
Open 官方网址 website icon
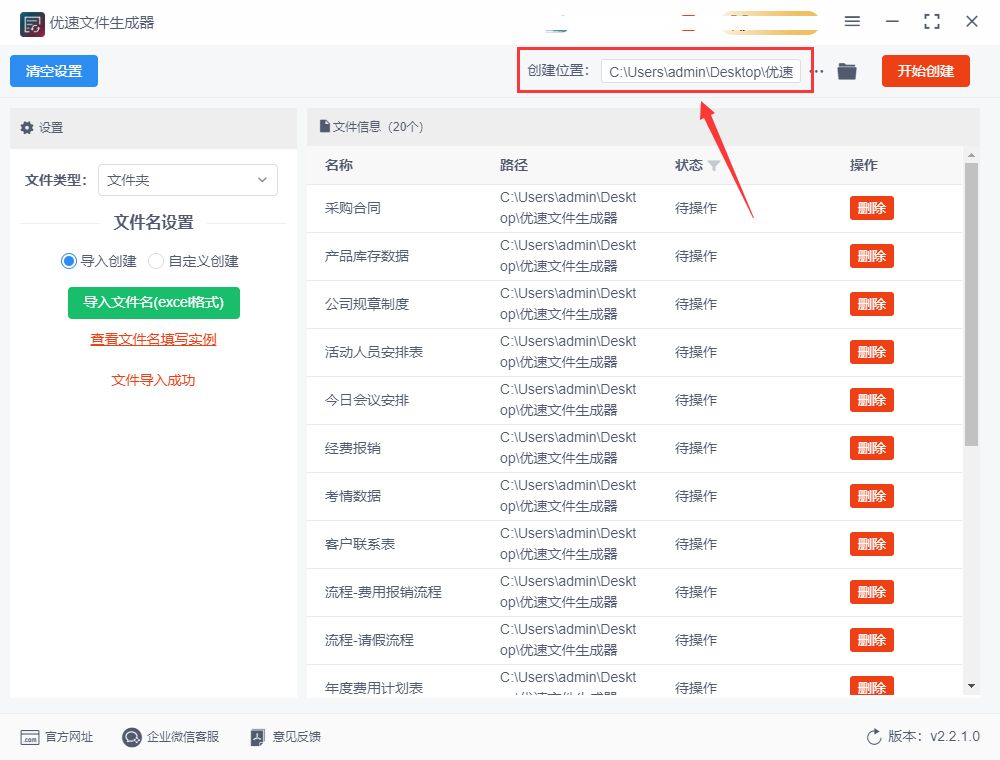tap(30, 737)
